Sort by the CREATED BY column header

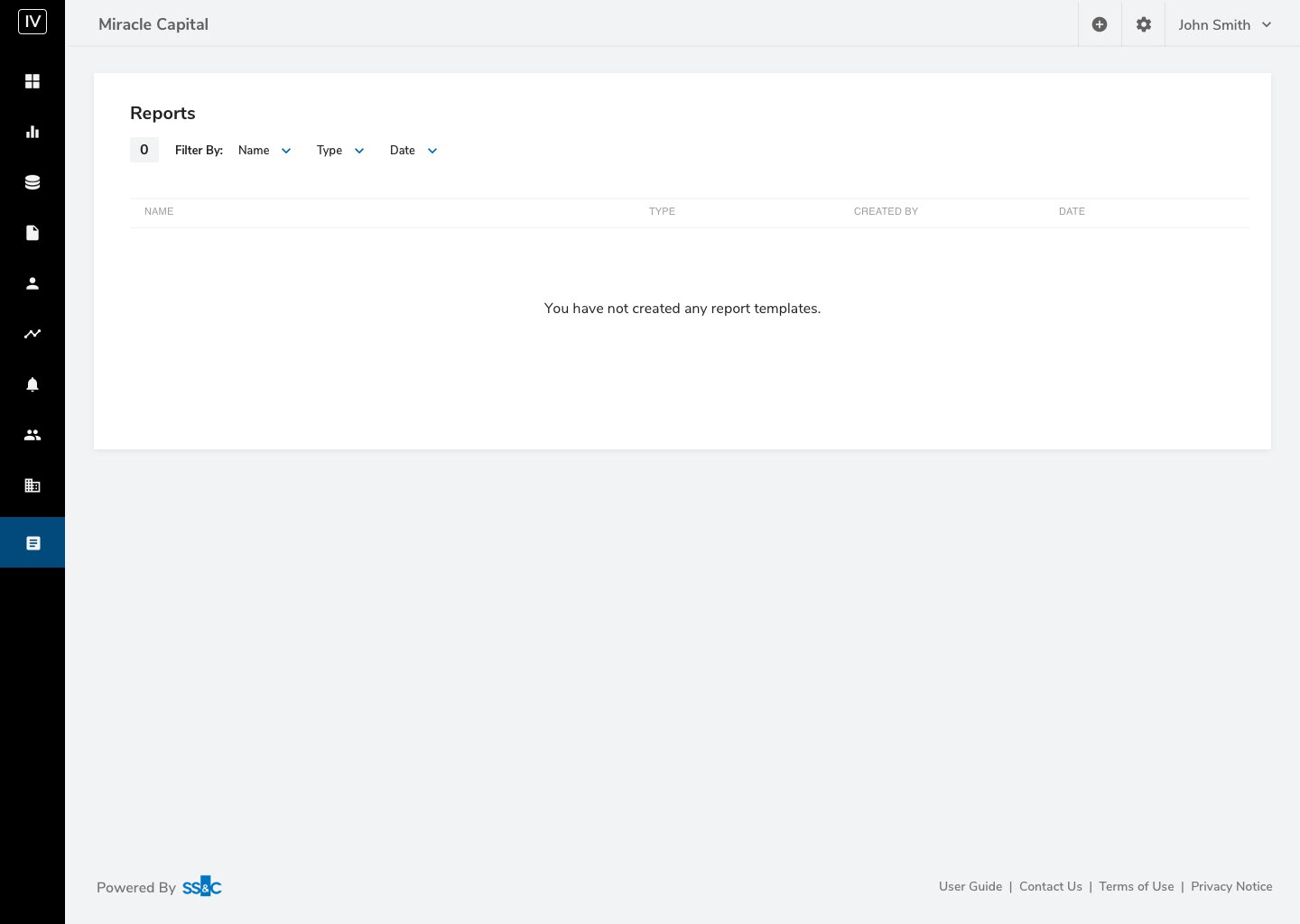[x=886, y=211]
